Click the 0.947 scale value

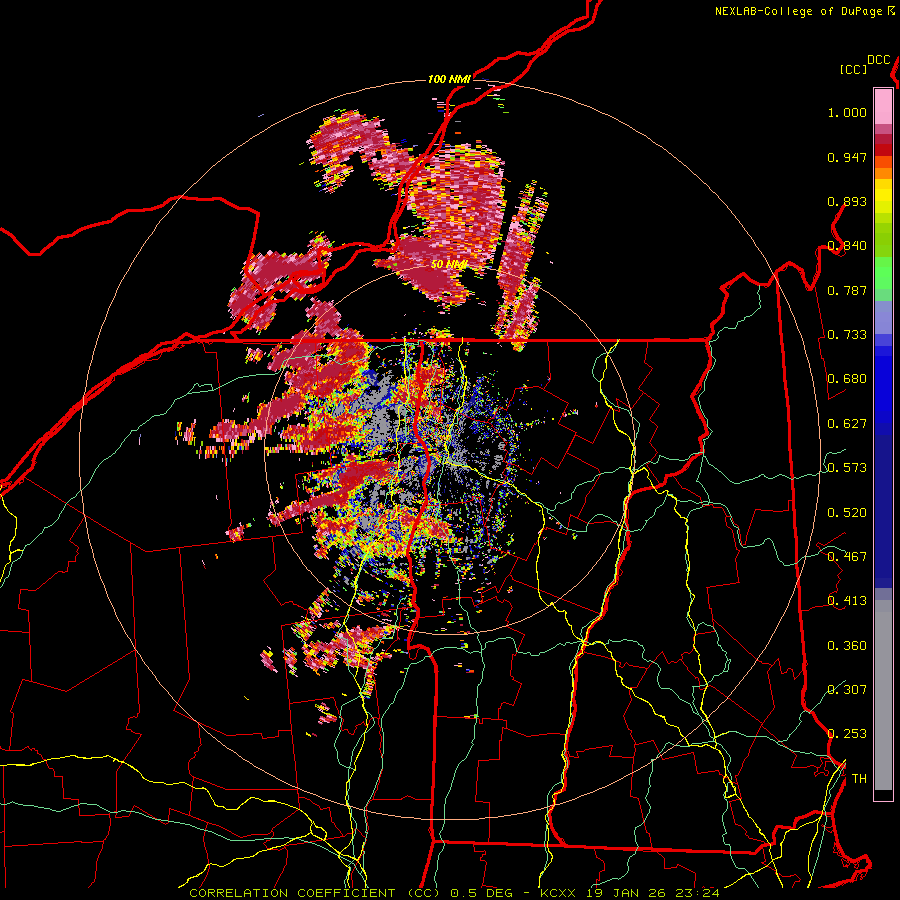coord(847,157)
